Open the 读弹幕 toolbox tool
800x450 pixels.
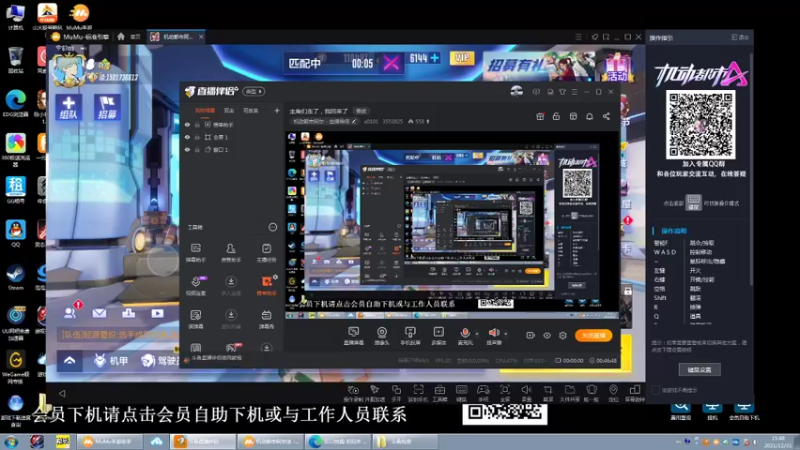pyautogui.click(x=195, y=318)
